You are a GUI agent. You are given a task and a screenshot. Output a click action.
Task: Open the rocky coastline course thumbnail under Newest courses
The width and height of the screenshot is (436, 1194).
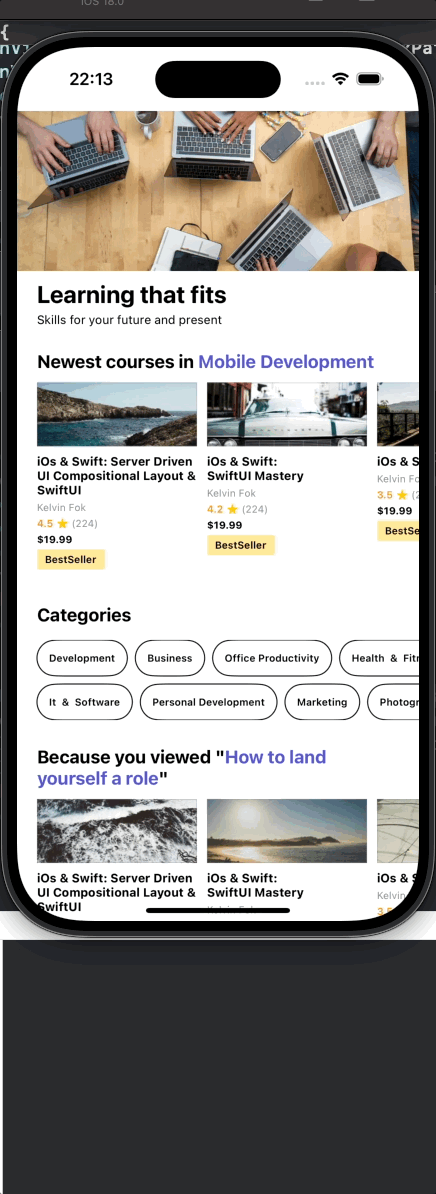coord(117,414)
